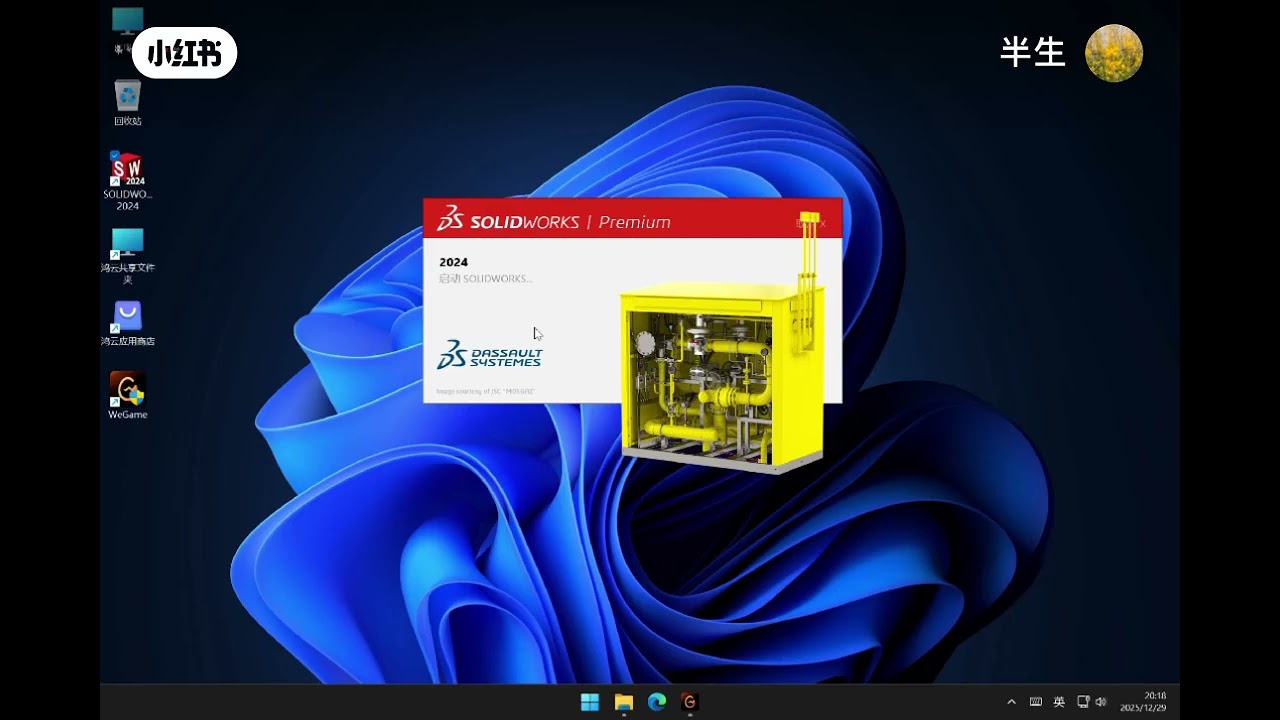Open the Recycle Bin (回收站) desktop icon

[127, 103]
